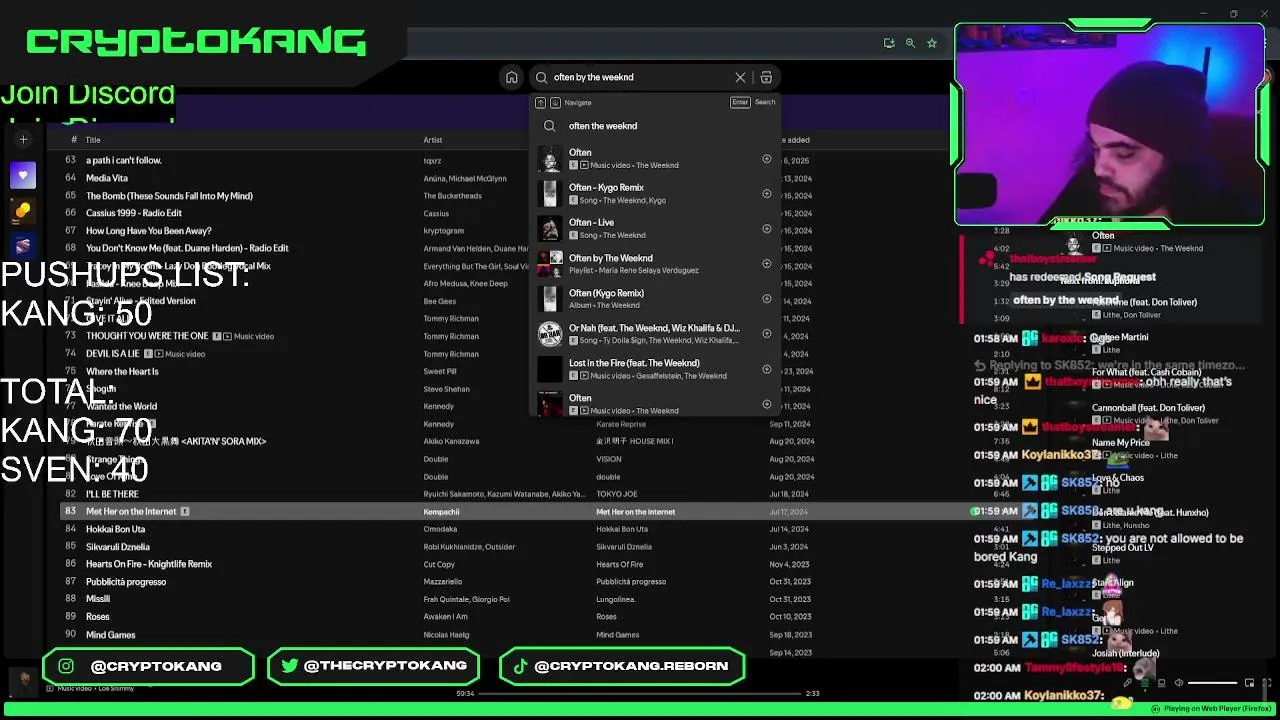The image size is (1280, 720).
Task: Open the first 'Often' music video result
Action: coord(654,159)
